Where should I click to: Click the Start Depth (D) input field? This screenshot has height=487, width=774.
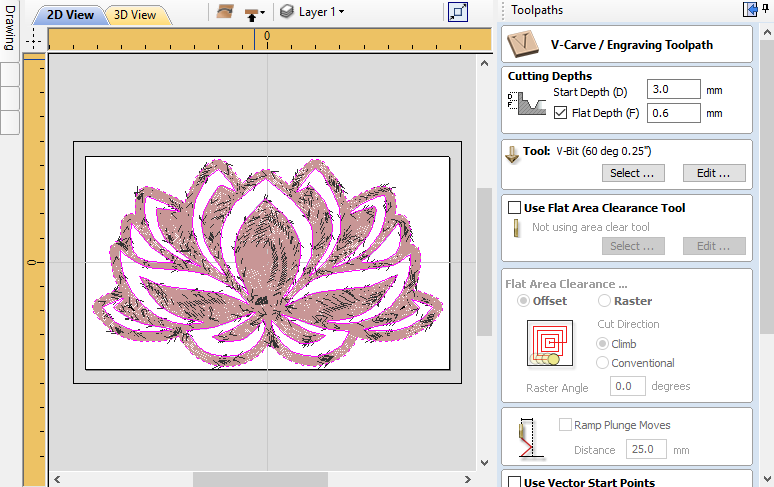click(x=673, y=89)
